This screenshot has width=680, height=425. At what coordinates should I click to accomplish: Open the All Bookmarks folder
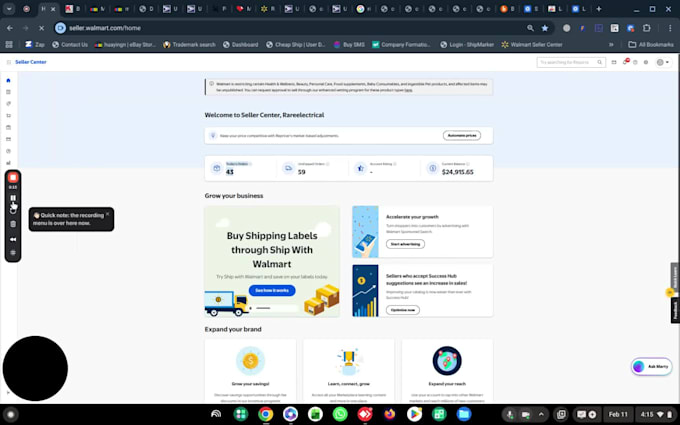[651, 44]
